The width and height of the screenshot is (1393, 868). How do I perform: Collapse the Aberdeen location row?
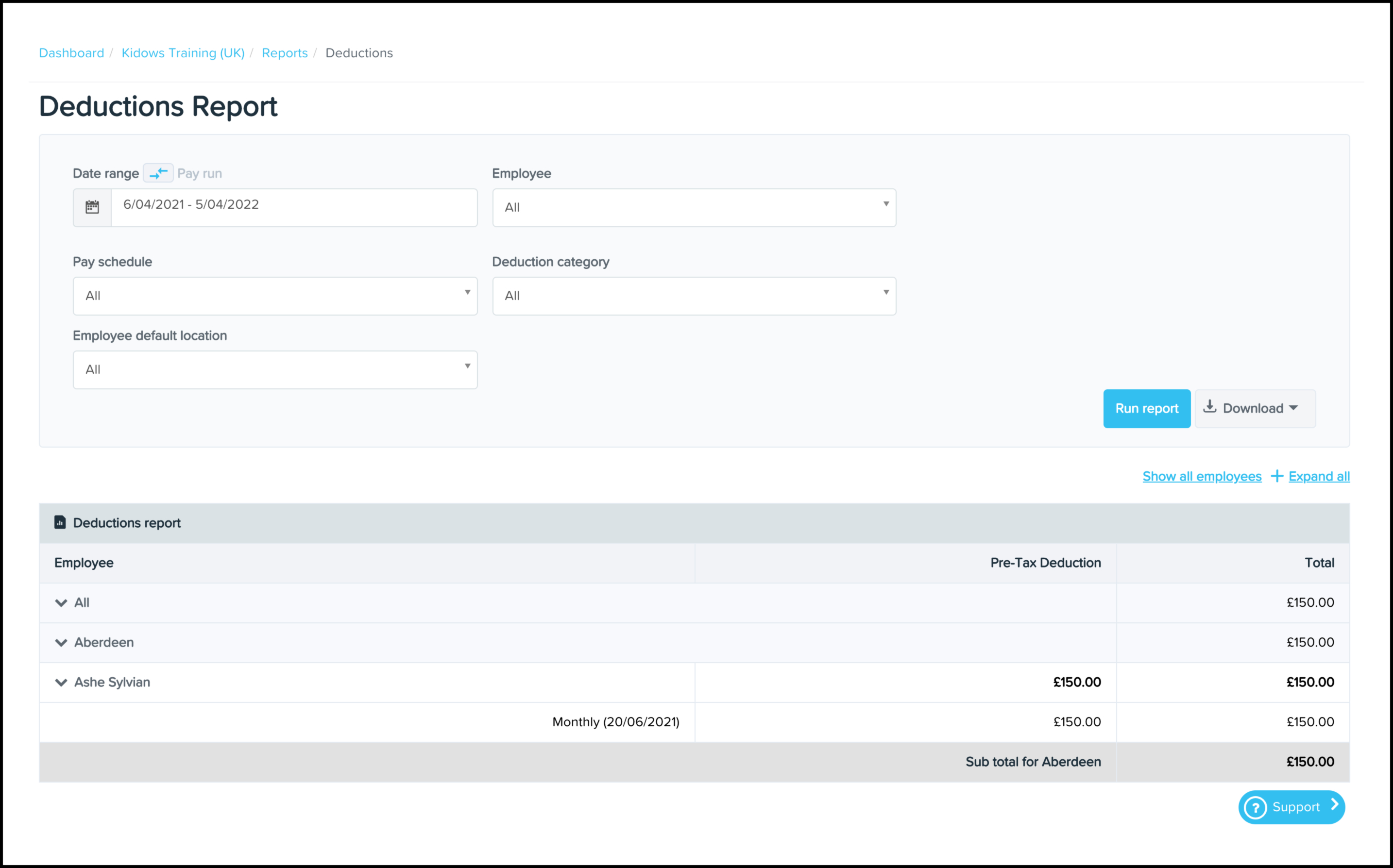[61, 642]
